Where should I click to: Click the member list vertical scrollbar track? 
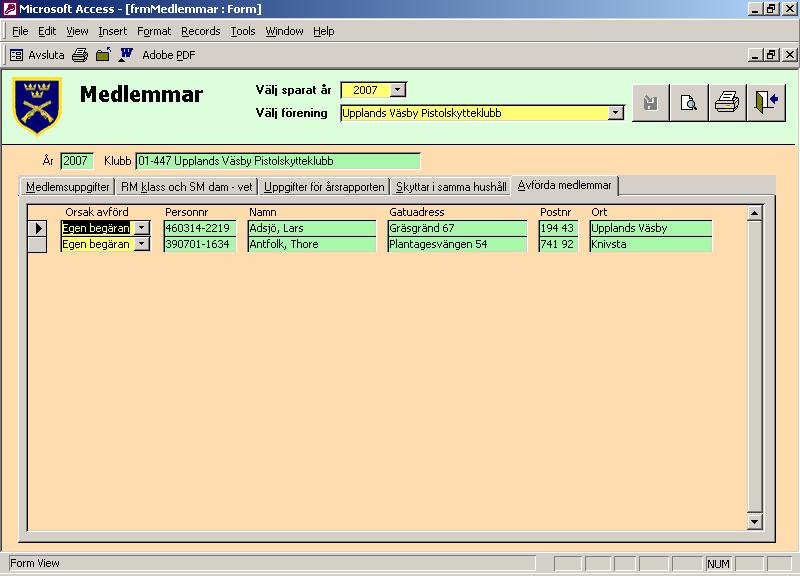[755, 367]
